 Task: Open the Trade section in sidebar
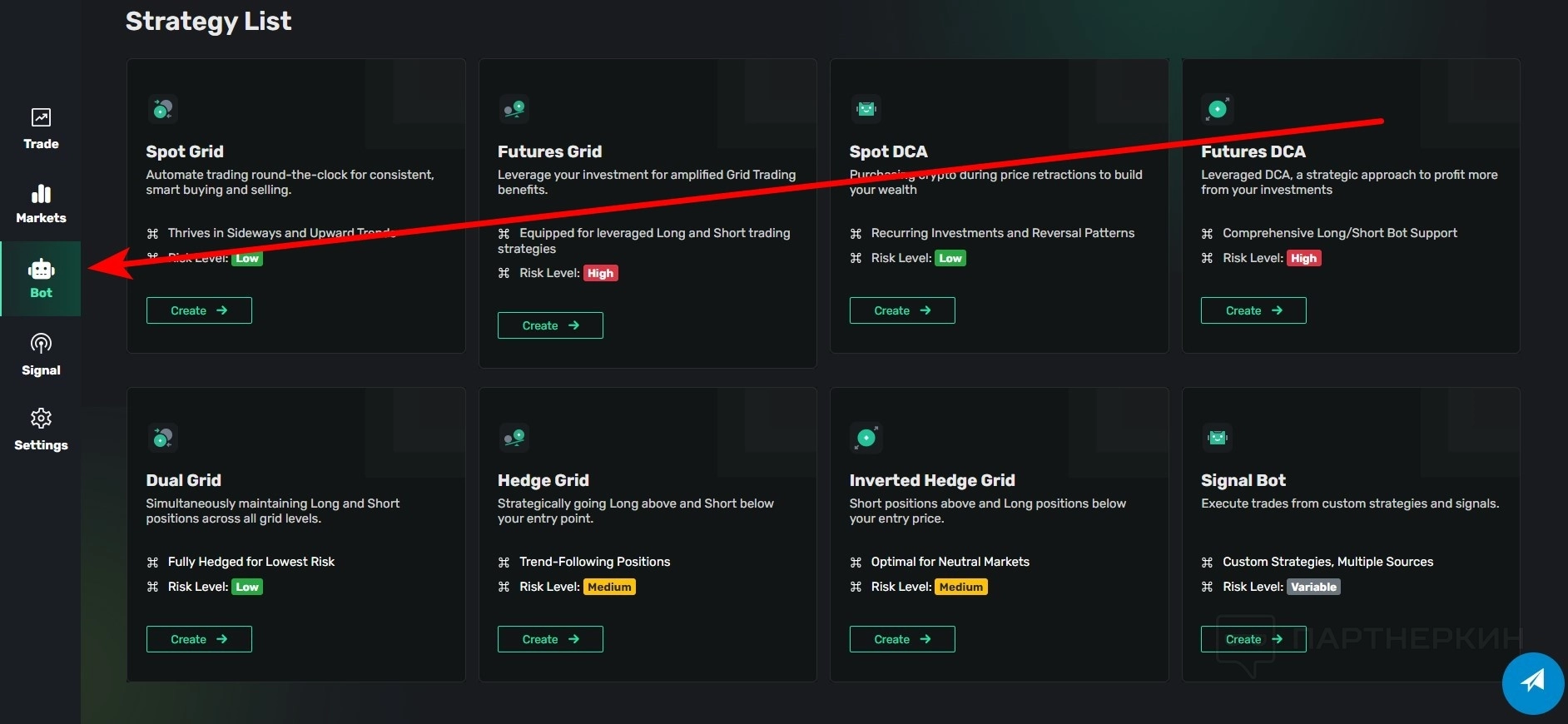click(41, 129)
